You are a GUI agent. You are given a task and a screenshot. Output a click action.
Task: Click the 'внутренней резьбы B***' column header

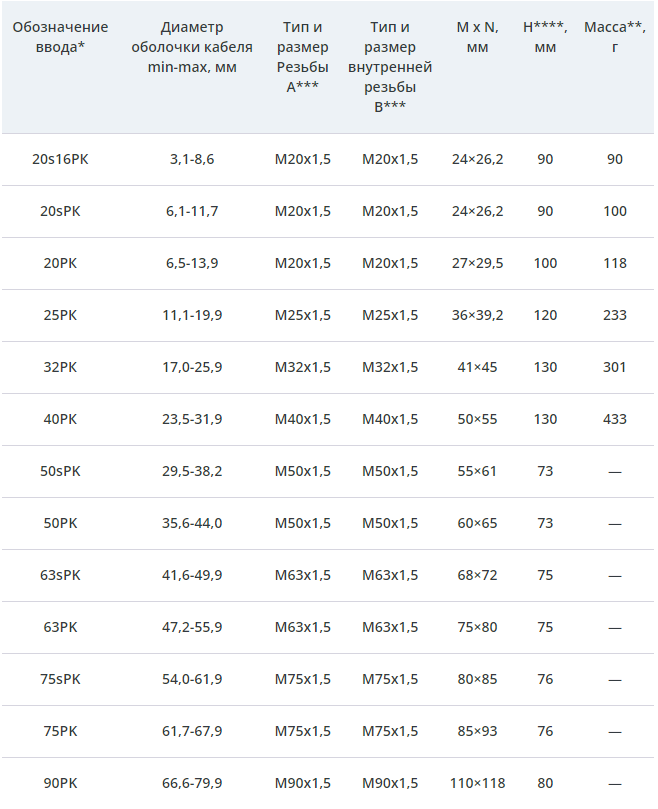pos(390,67)
